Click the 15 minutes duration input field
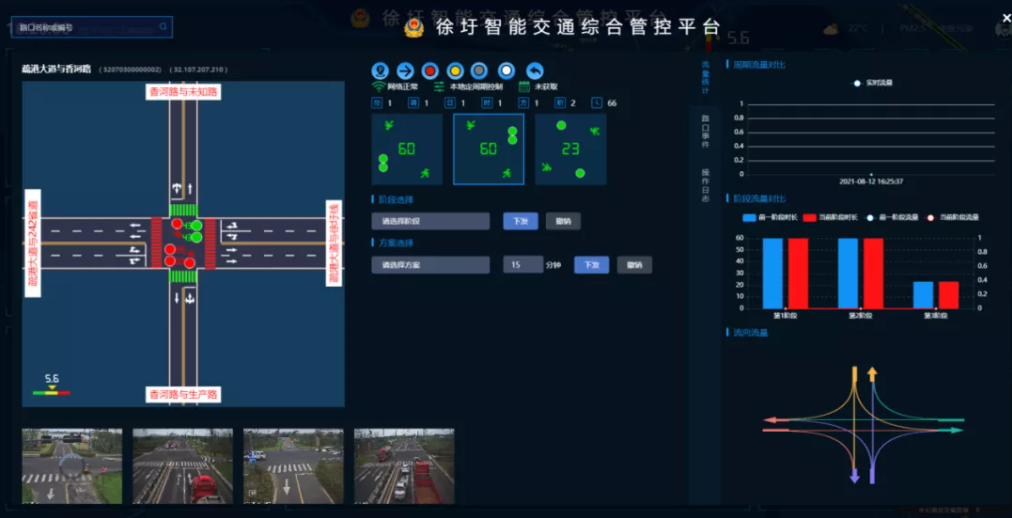 pos(522,265)
